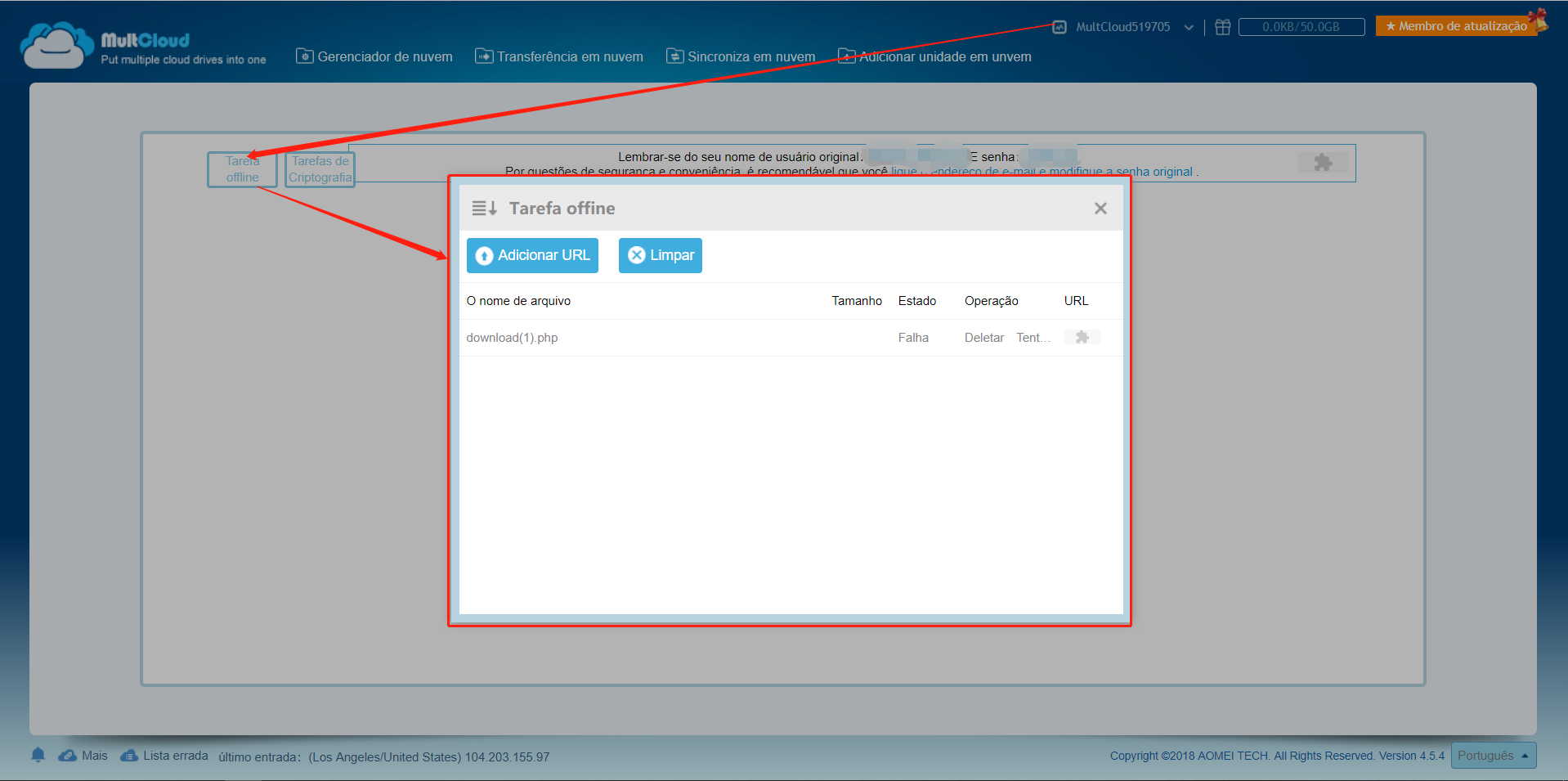Click the notification bell icon

click(38, 755)
